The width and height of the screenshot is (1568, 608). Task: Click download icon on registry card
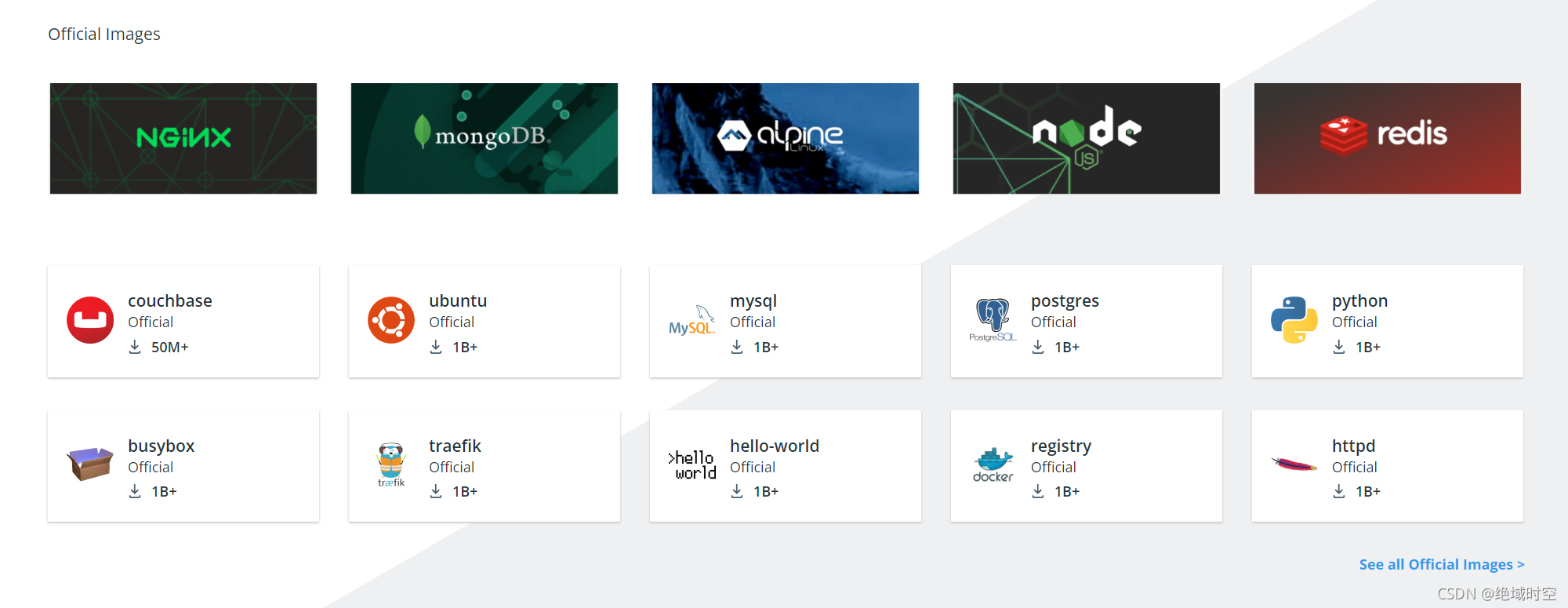(x=1038, y=491)
